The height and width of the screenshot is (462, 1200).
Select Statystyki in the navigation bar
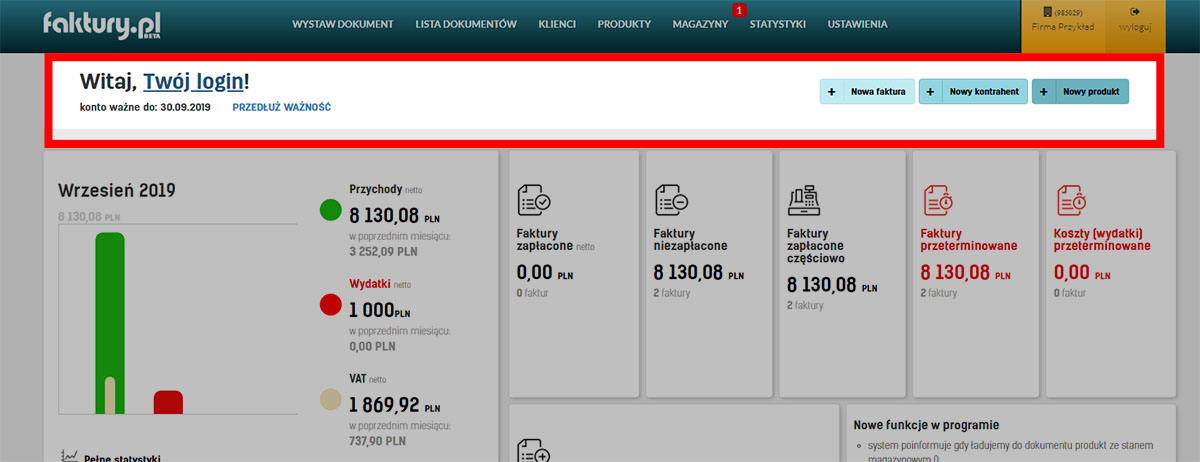pos(777,24)
